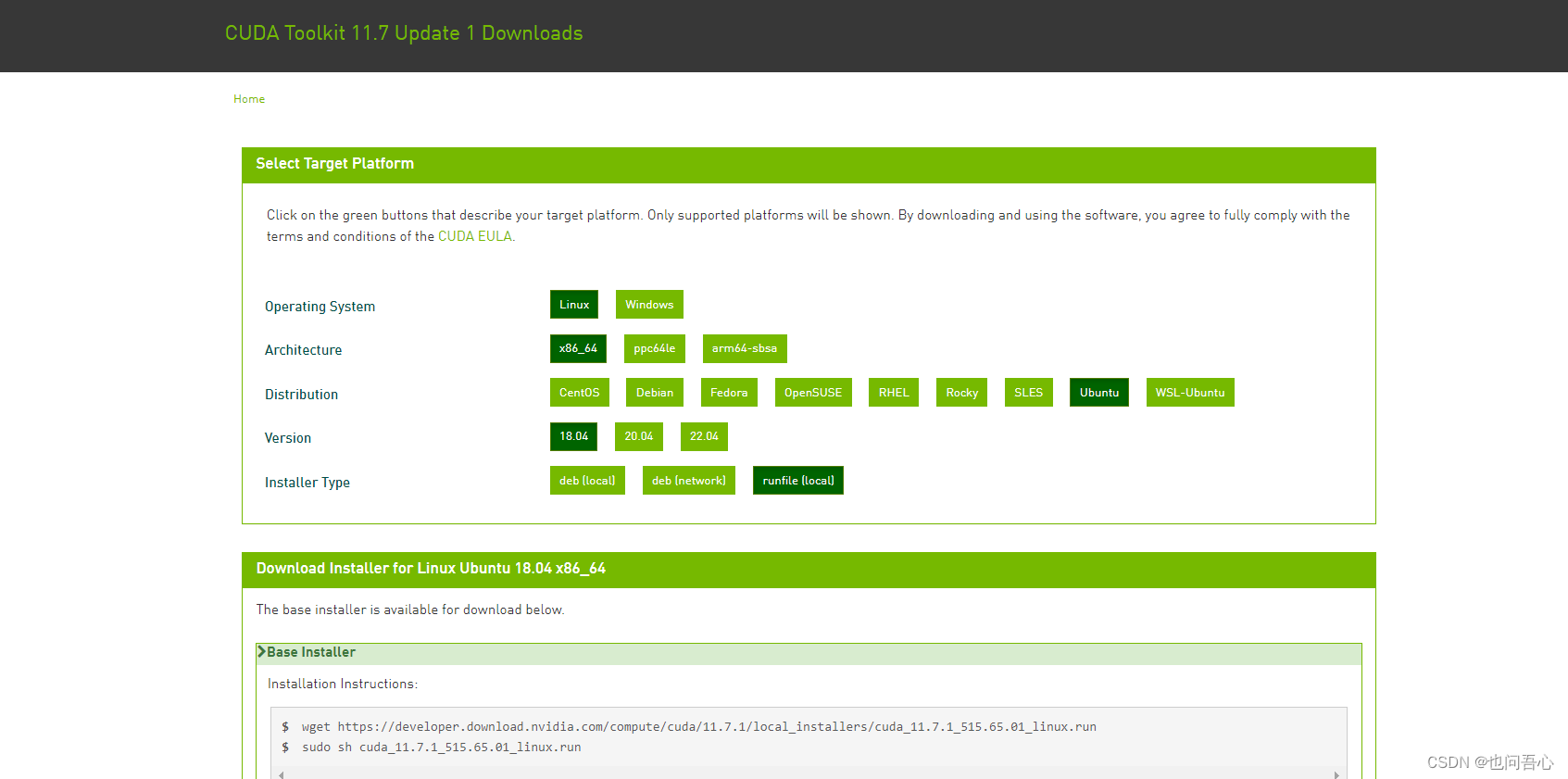Viewport: 1568px width, 779px height.
Task: Pick the WSL-Ubuntu distribution
Action: click(x=1190, y=393)
